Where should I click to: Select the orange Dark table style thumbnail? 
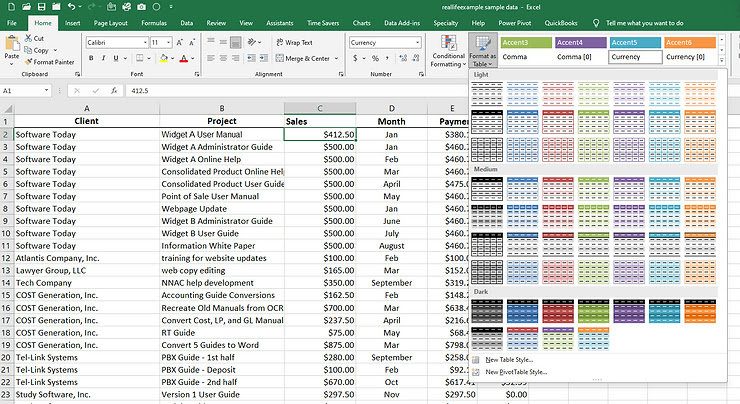[x=700, y=311]
